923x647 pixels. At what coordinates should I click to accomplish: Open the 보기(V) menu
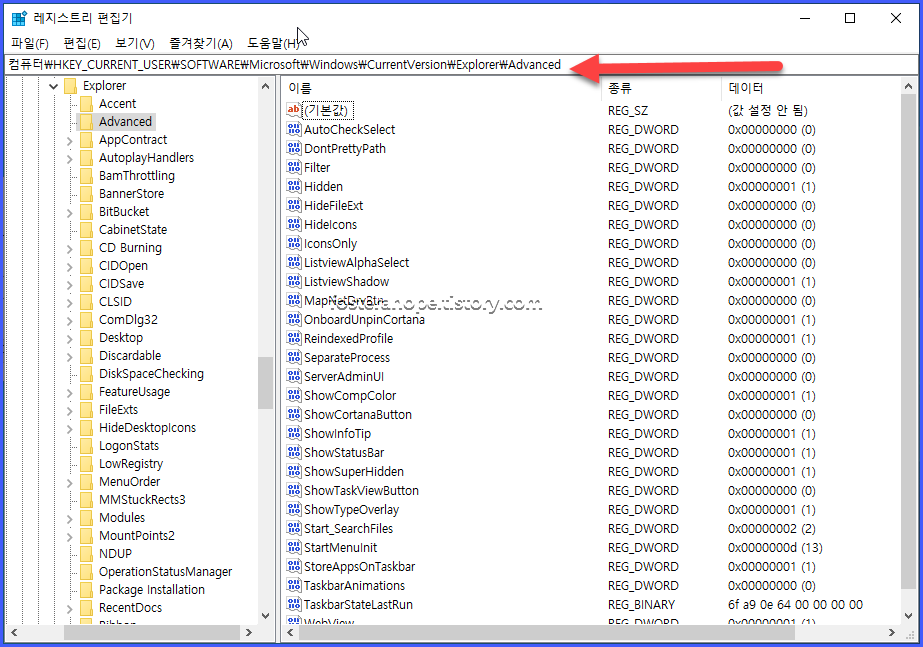[135, 43]
